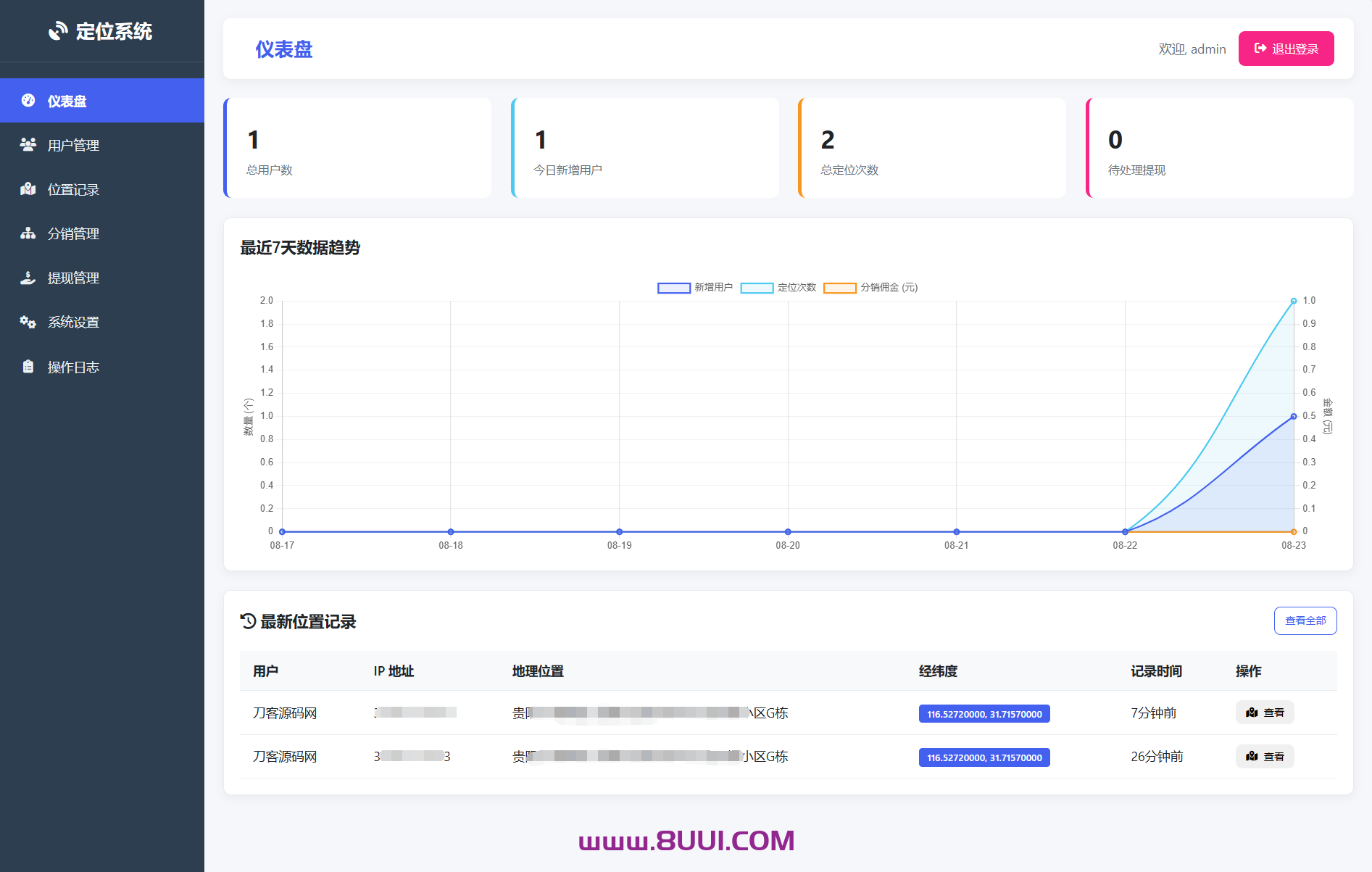This screenshot has height=872, width=1372.
Task: Open 查看全部 to view all records
Action: (1305, 620)
